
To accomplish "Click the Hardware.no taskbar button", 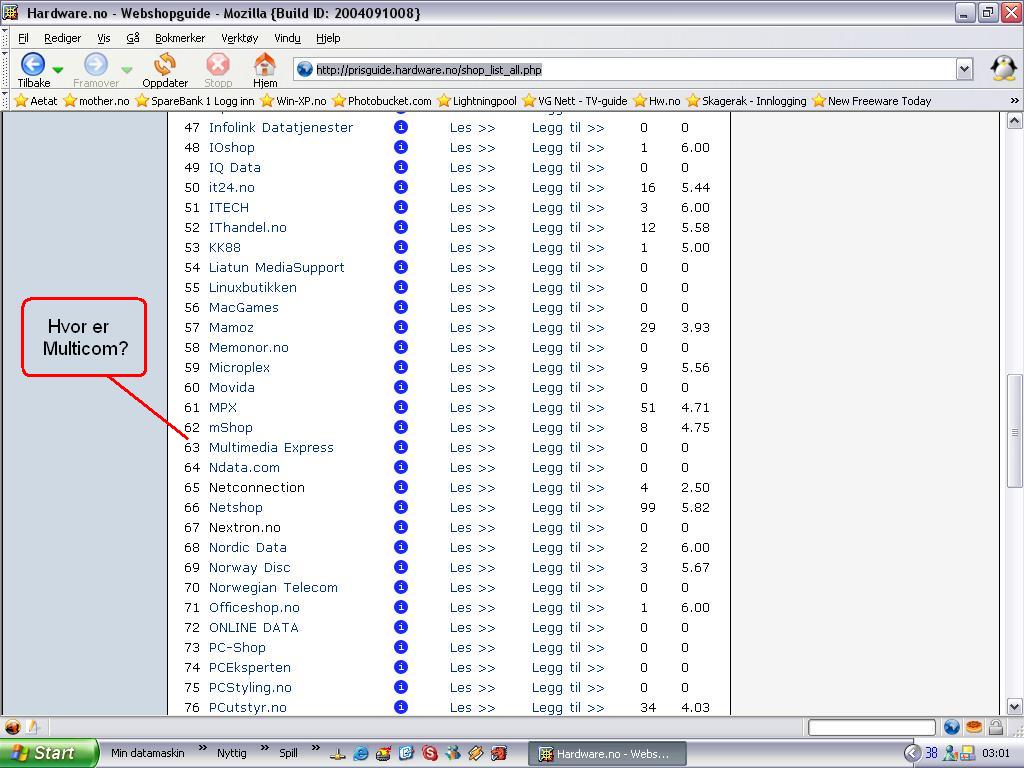I will tap(607, 754).
